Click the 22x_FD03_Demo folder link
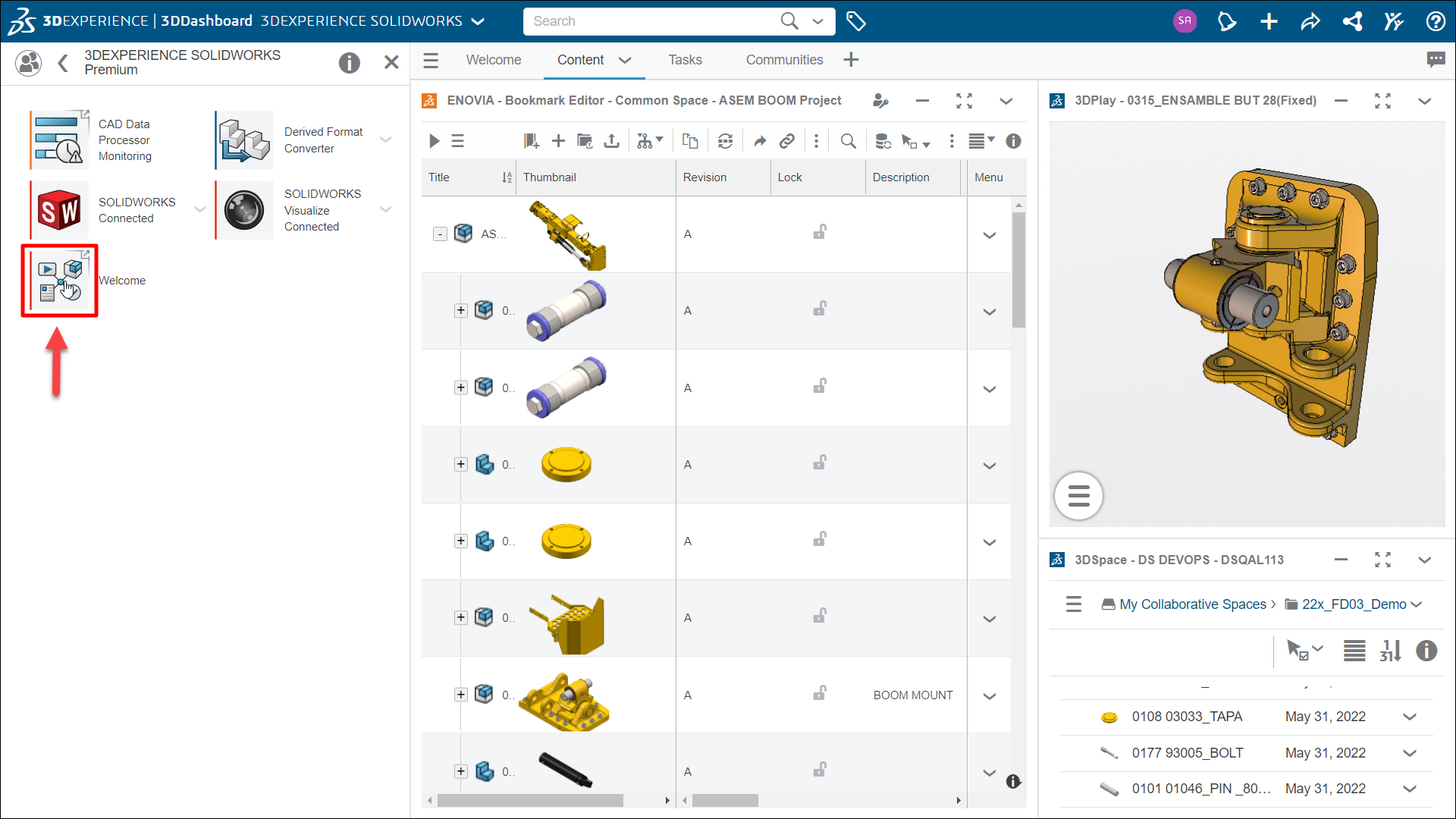 click(1354, 604)
